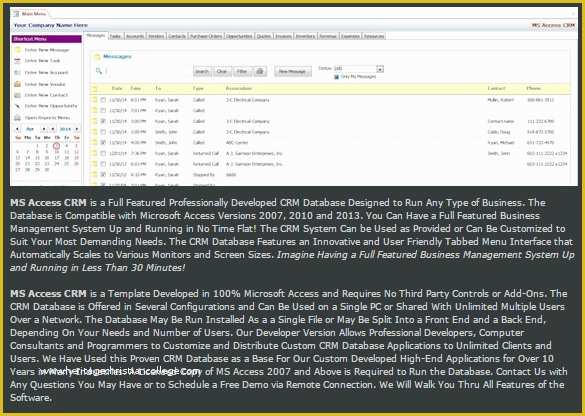The height and width of the screenshot is (416, 585).
Task: Sort by the Phone column header
Action: click(x=534, y=89)
